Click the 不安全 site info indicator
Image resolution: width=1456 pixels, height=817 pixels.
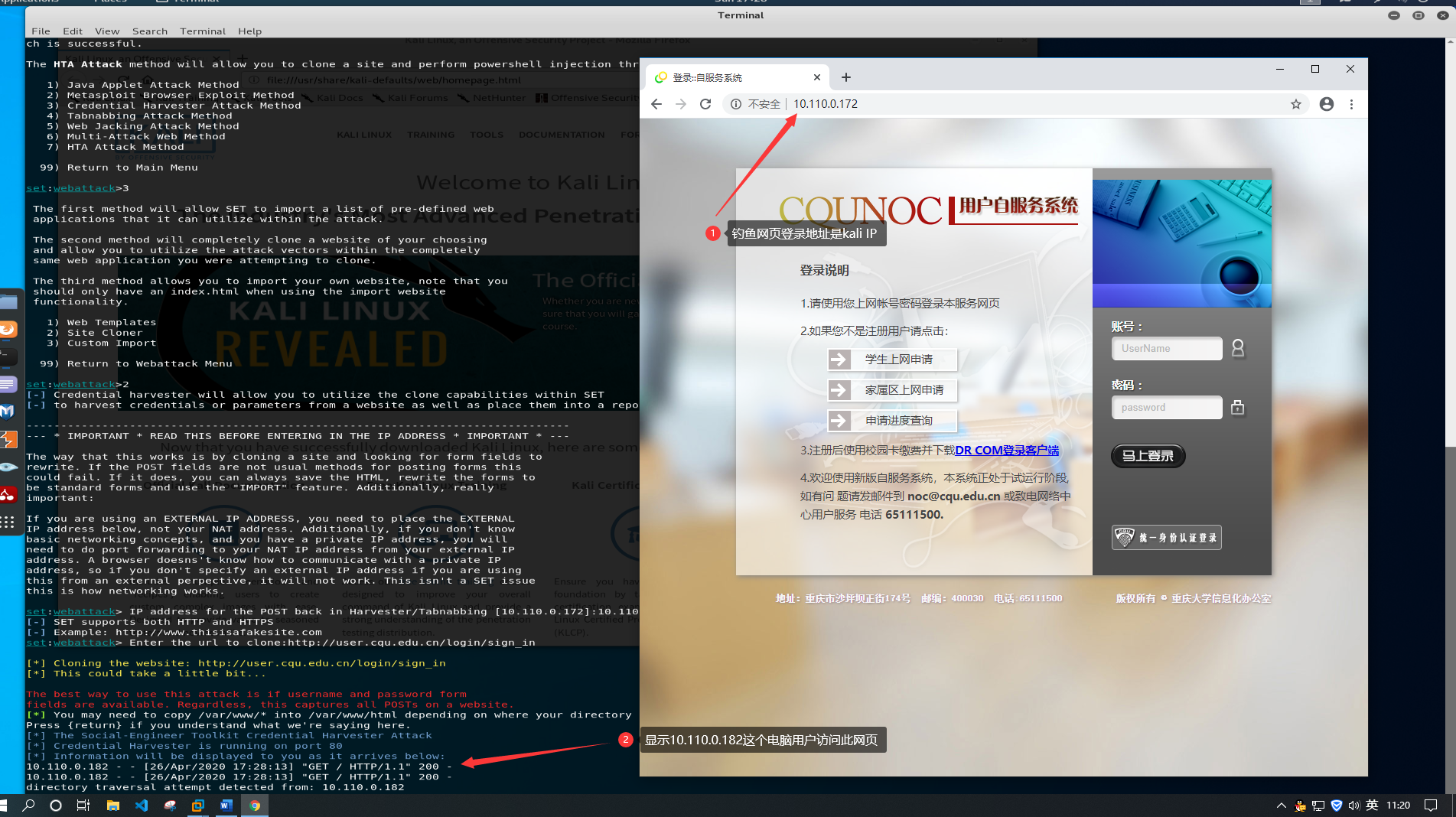(756, 104)
